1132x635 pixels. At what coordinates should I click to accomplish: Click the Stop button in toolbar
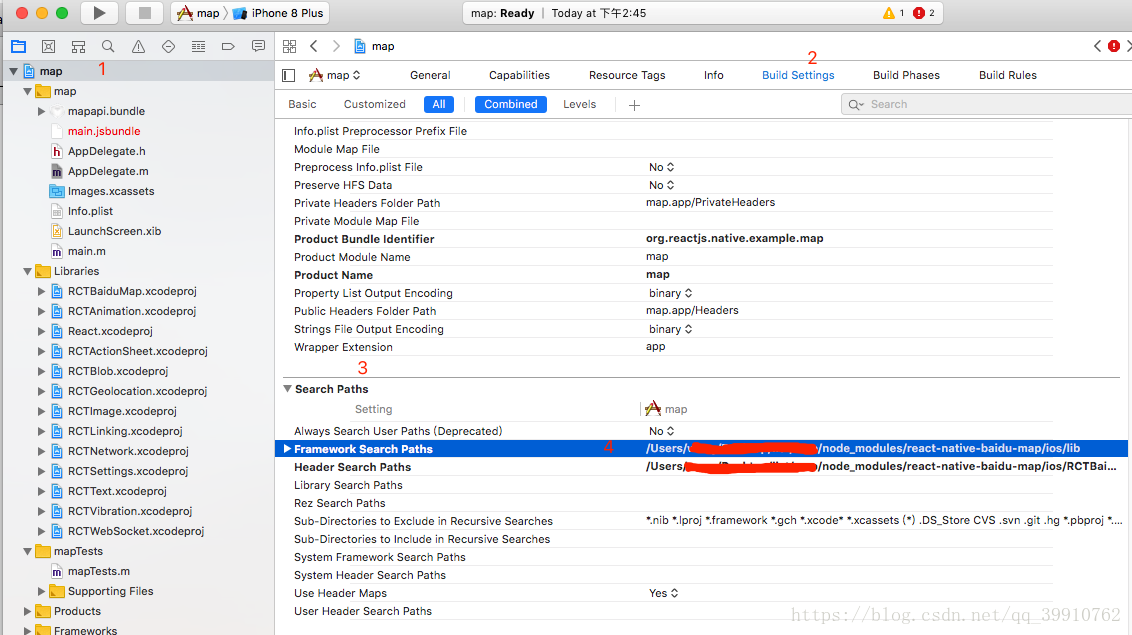(144, 13)
